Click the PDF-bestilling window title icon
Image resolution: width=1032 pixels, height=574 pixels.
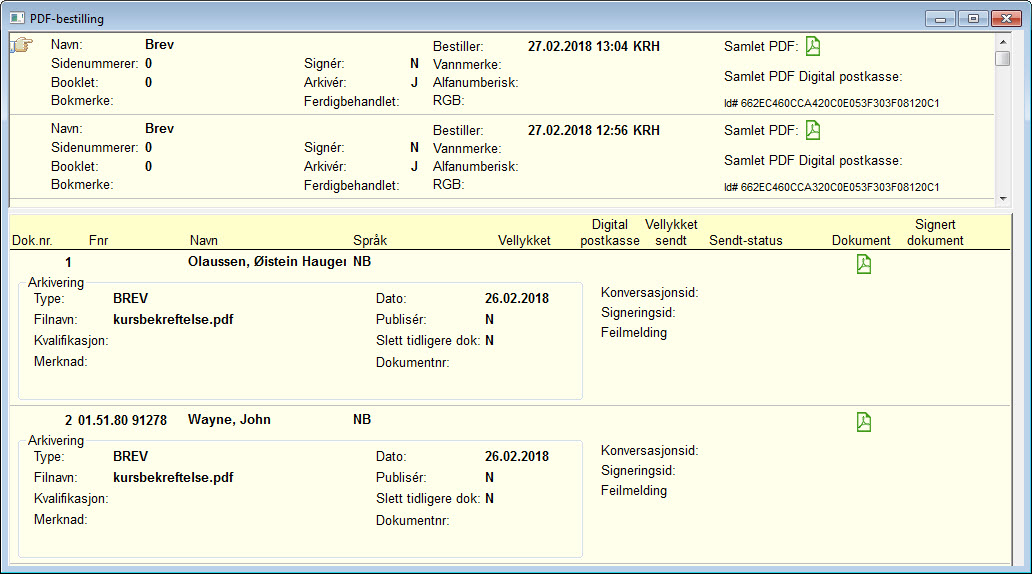click(x=17, y=18)
